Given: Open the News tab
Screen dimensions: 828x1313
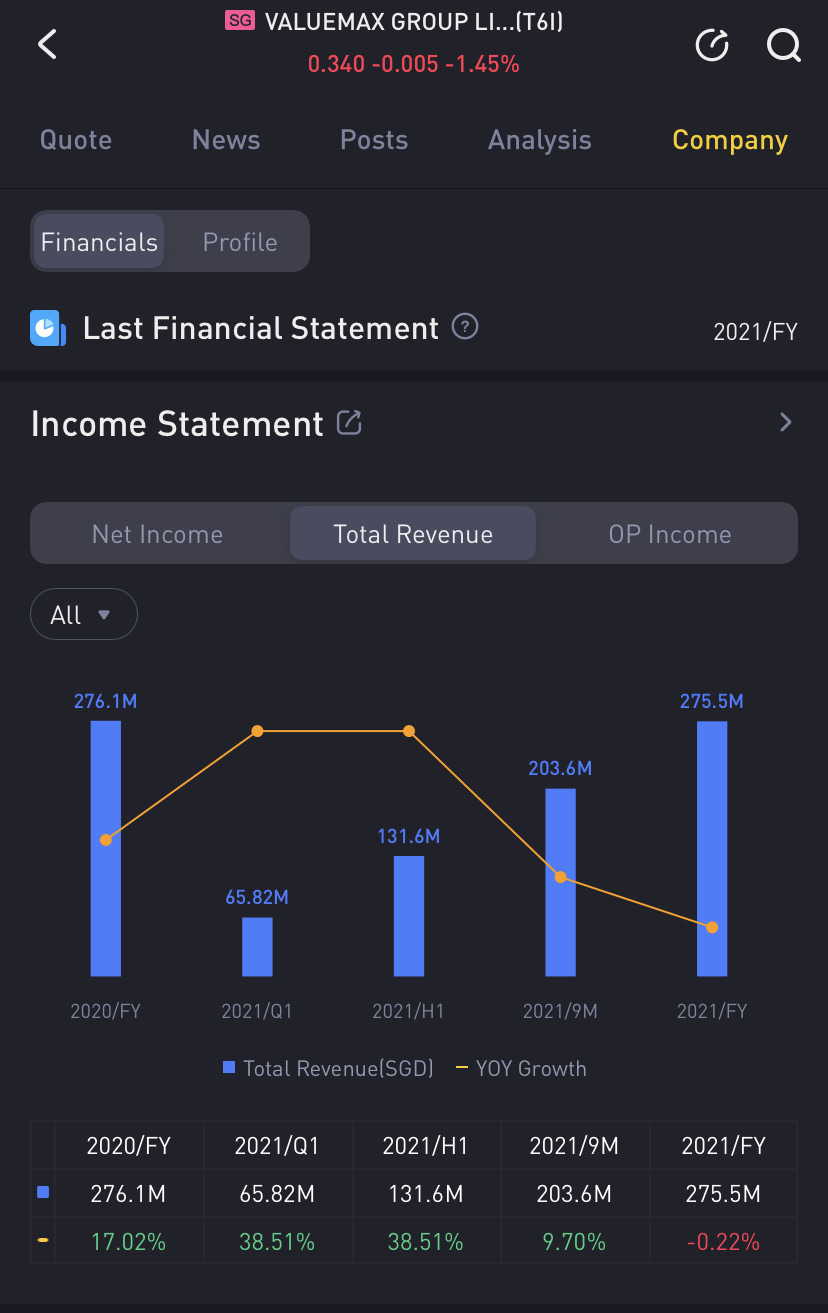Looking at the screenshot, I should (x=226, y=140).
